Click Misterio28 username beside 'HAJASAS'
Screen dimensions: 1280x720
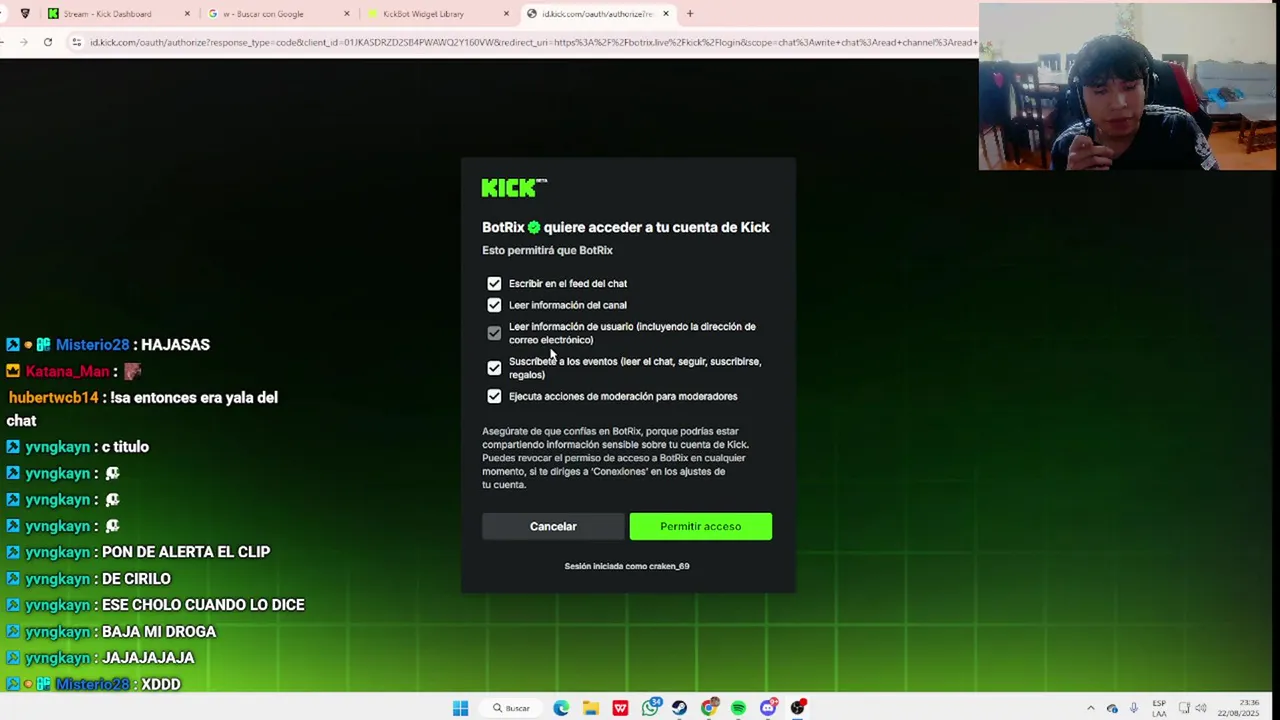pyautogui.click(x=92, y=345)
